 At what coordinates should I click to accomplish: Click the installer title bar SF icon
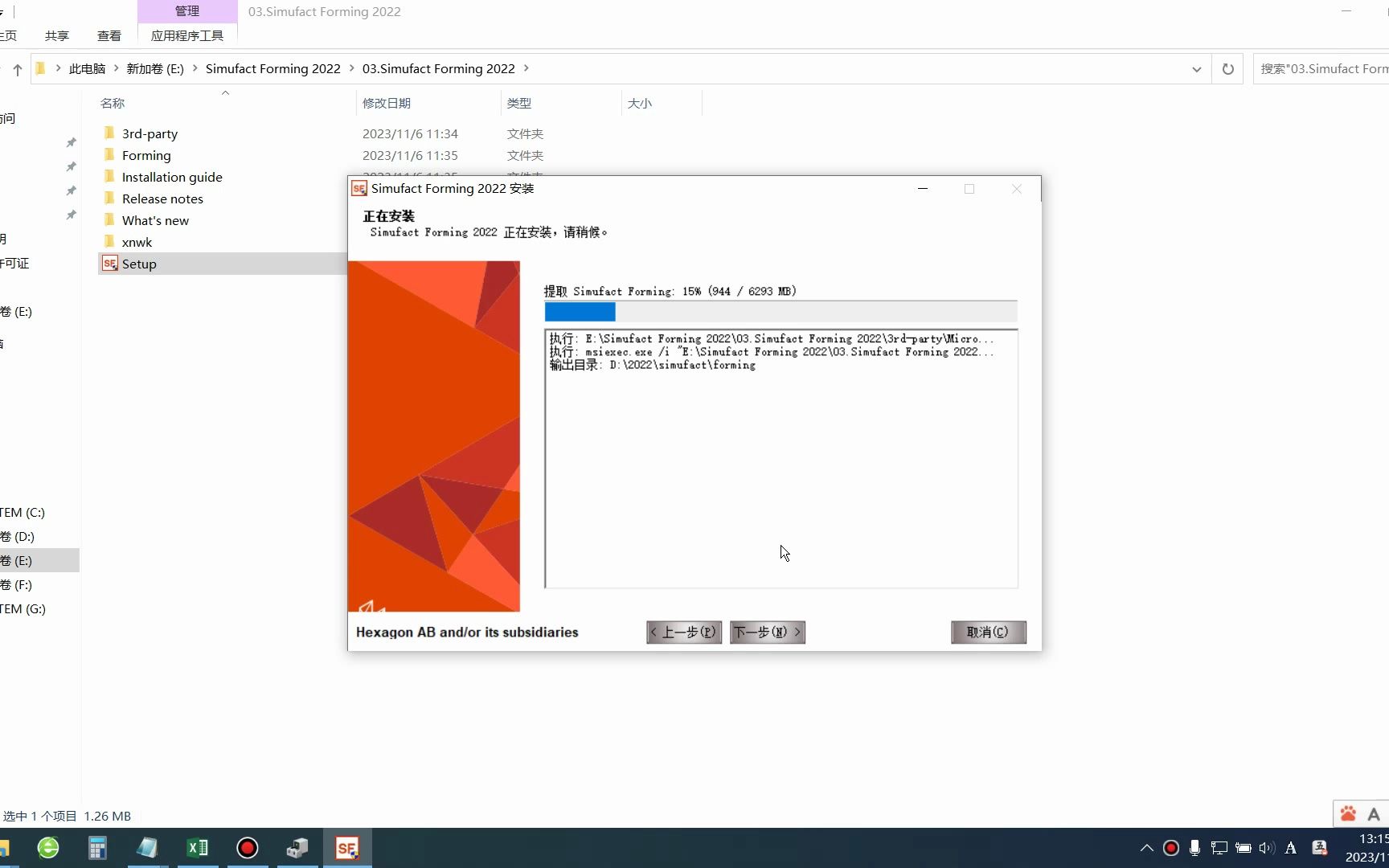pos(359,189)
